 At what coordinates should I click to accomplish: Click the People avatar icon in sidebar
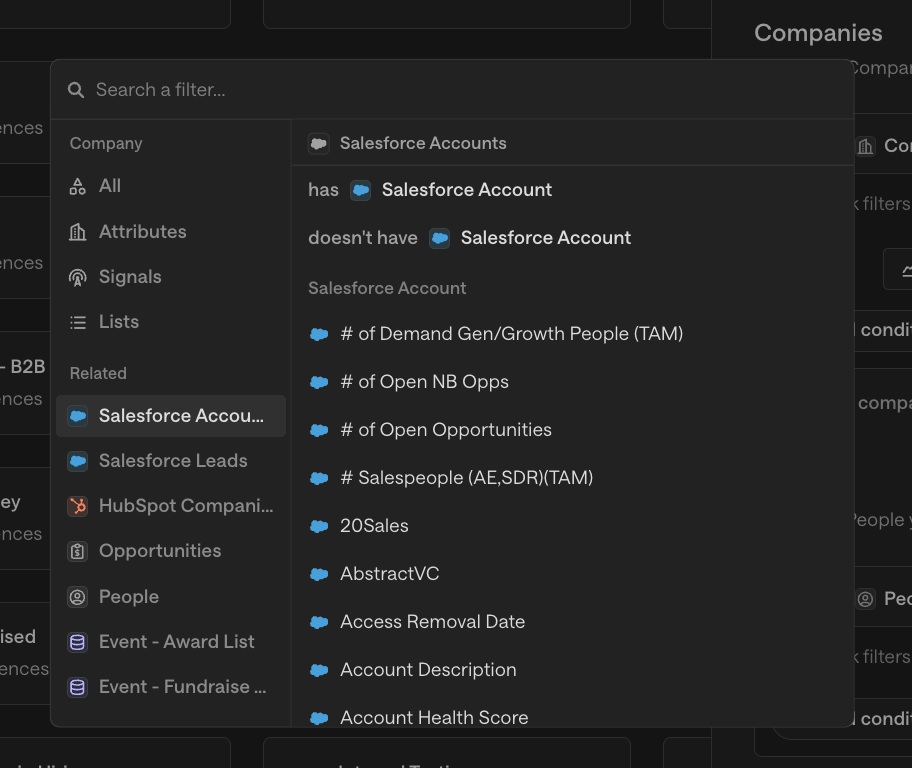click(x=77, y=597)
